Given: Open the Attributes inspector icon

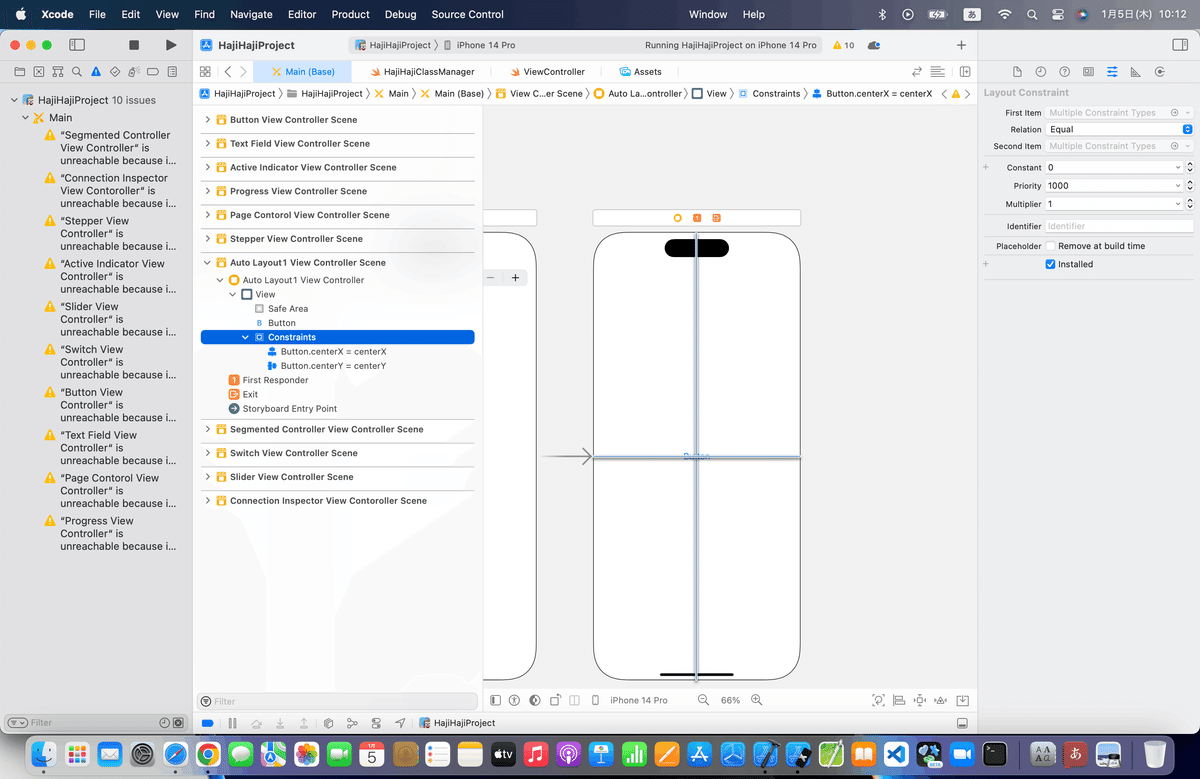Looking at the screenshot, I should (x=1112, y=72).
